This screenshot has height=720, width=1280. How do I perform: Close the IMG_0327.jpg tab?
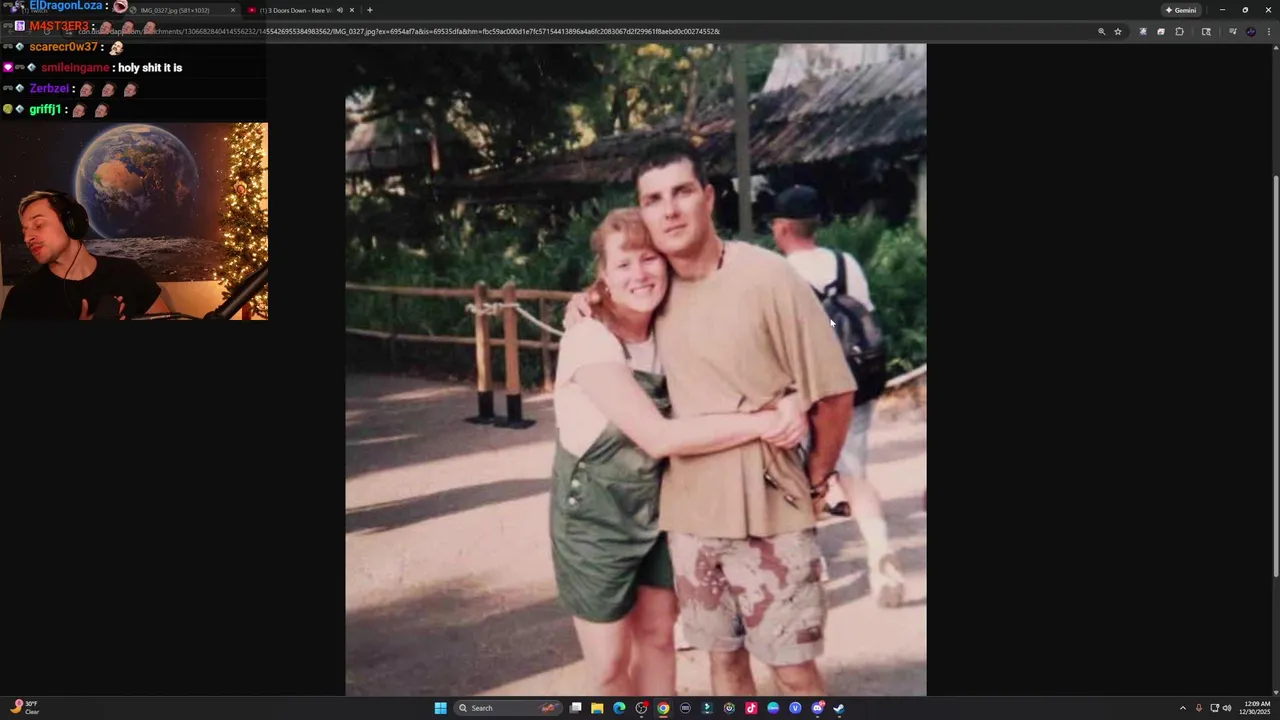point(233,10)
